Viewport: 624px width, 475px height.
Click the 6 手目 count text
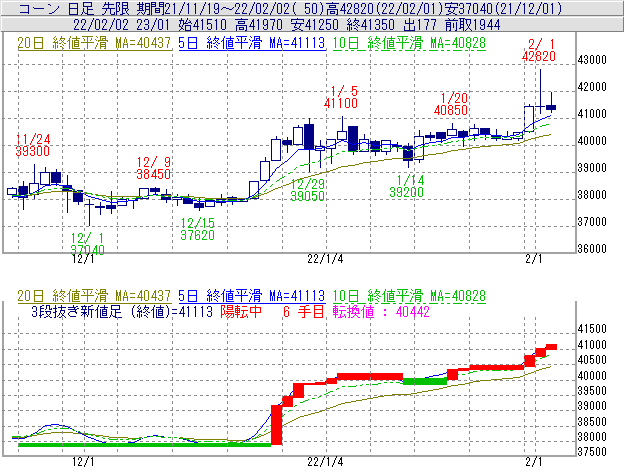[304, 311]
